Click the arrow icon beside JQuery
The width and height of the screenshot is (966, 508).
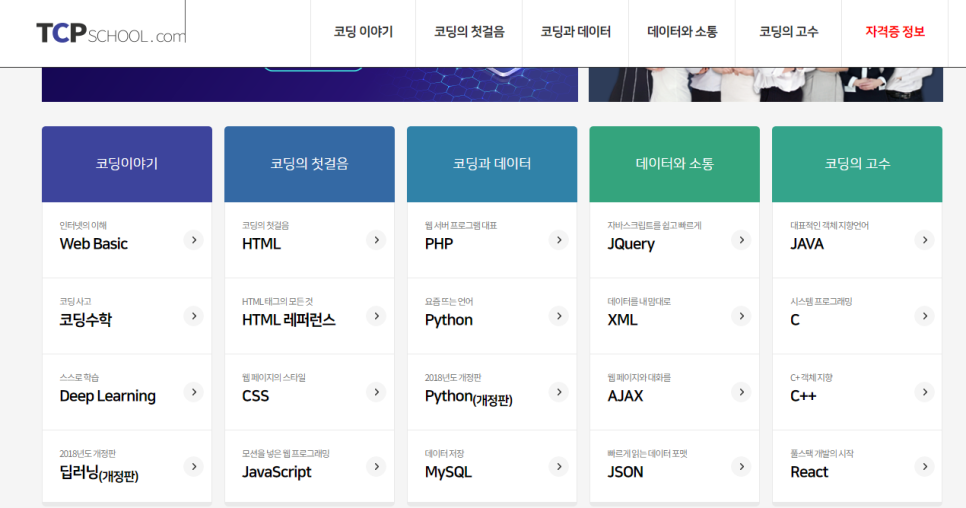741,240
